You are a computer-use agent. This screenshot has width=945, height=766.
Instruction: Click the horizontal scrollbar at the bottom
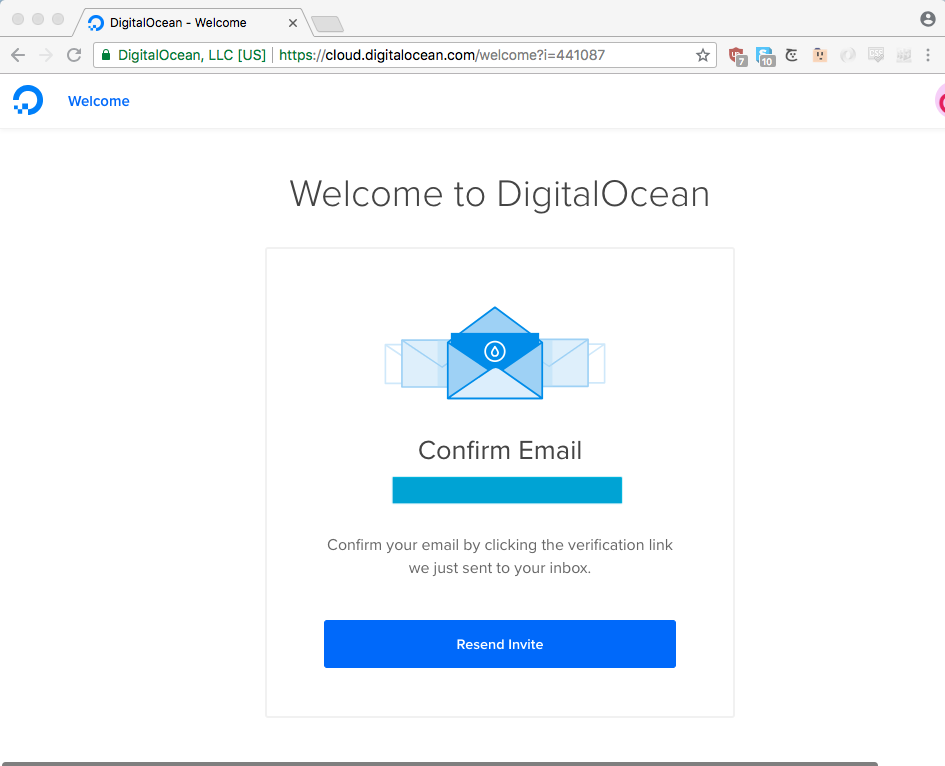click(x=438, y=762)
